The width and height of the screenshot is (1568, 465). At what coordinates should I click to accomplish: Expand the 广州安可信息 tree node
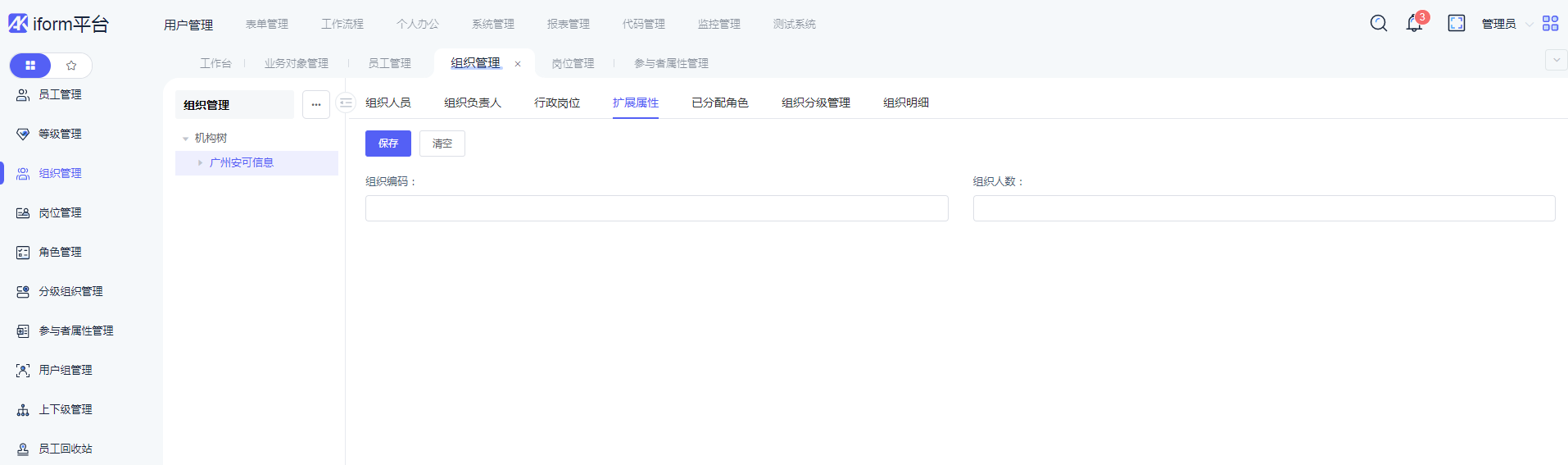coord(200,163)
